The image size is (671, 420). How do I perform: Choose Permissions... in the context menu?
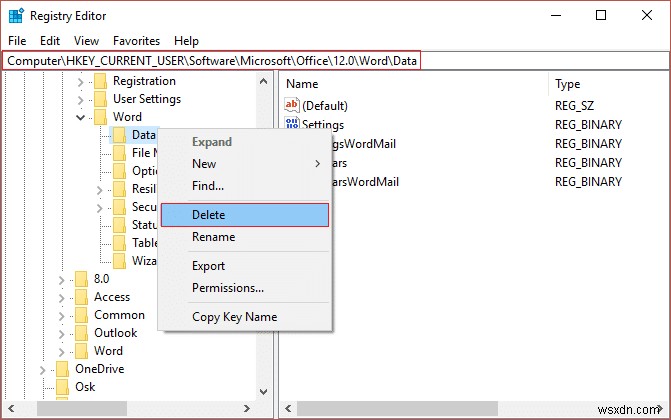pos(245,288)
